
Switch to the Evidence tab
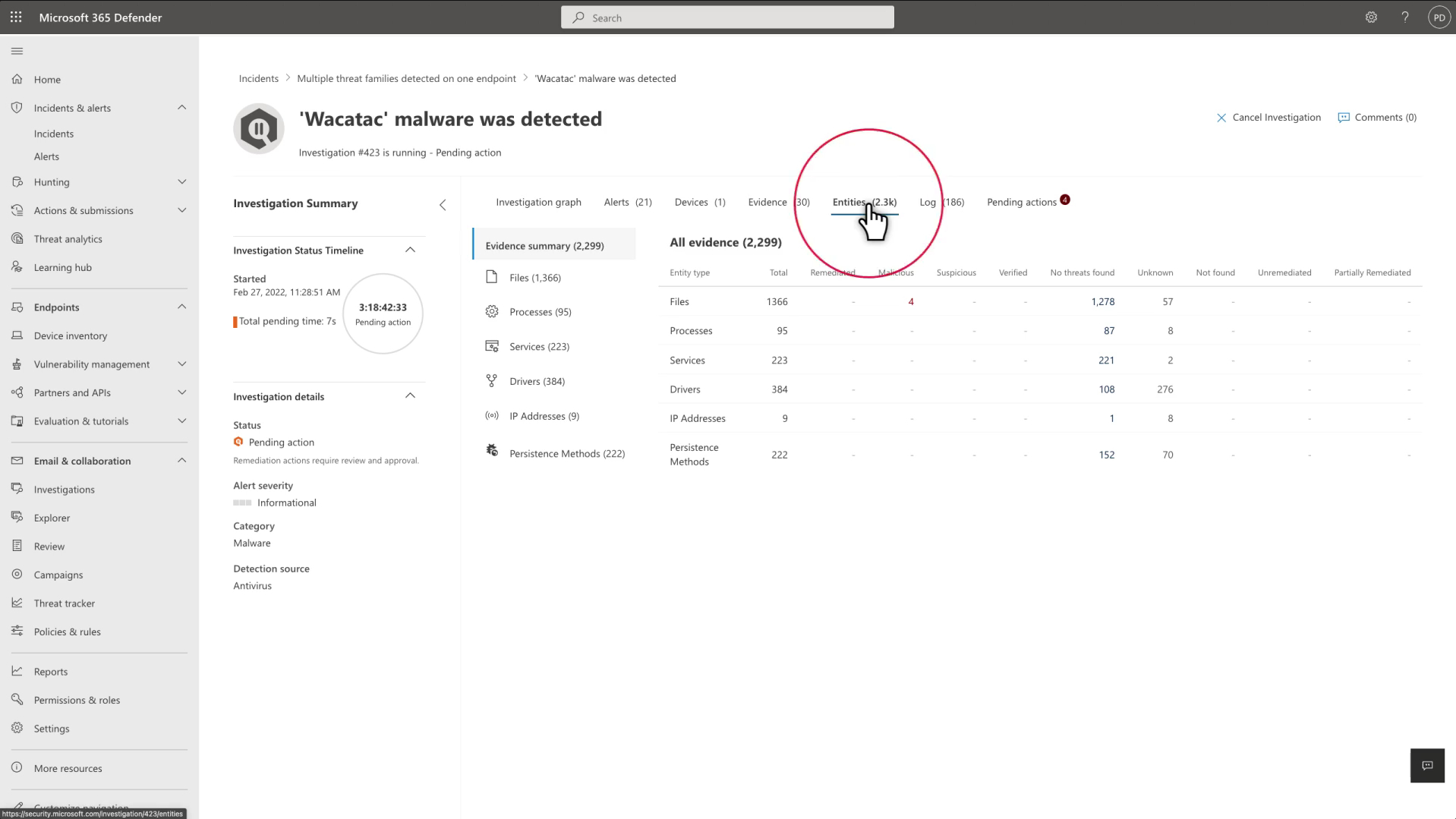tap(779, 202)
